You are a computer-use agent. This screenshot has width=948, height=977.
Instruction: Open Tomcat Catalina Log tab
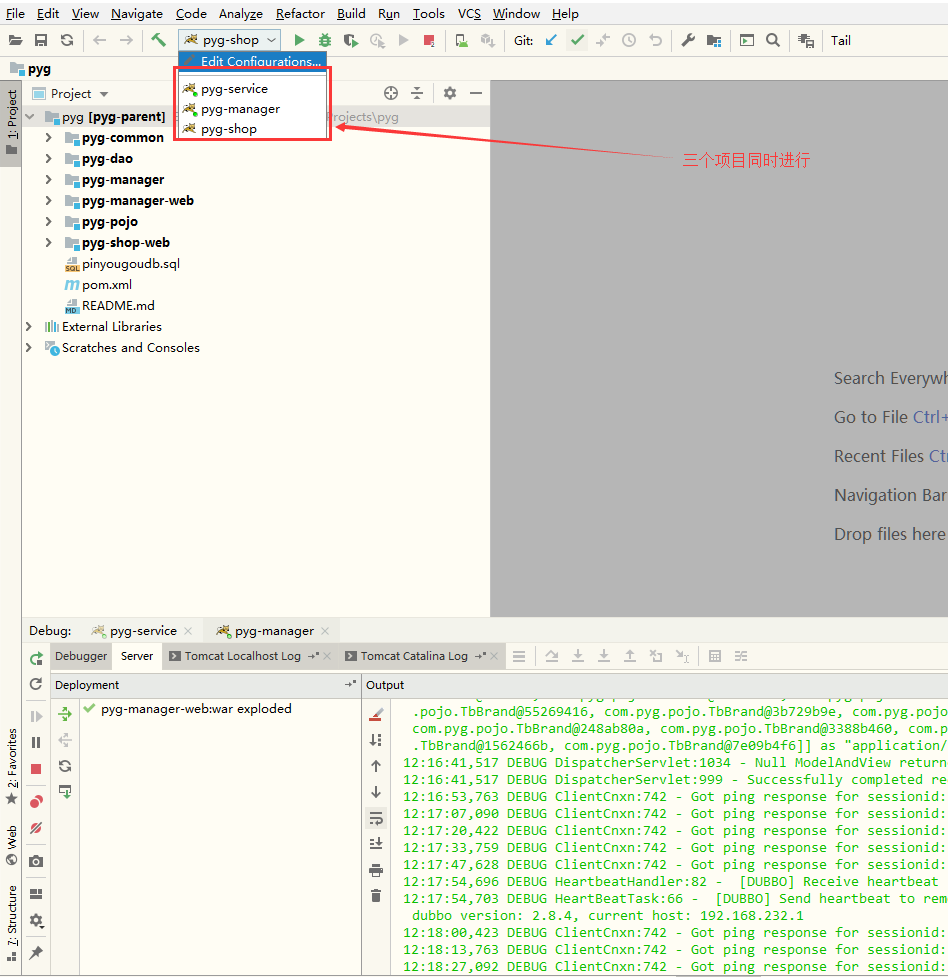pyautogui.click(x=414, y=656)
